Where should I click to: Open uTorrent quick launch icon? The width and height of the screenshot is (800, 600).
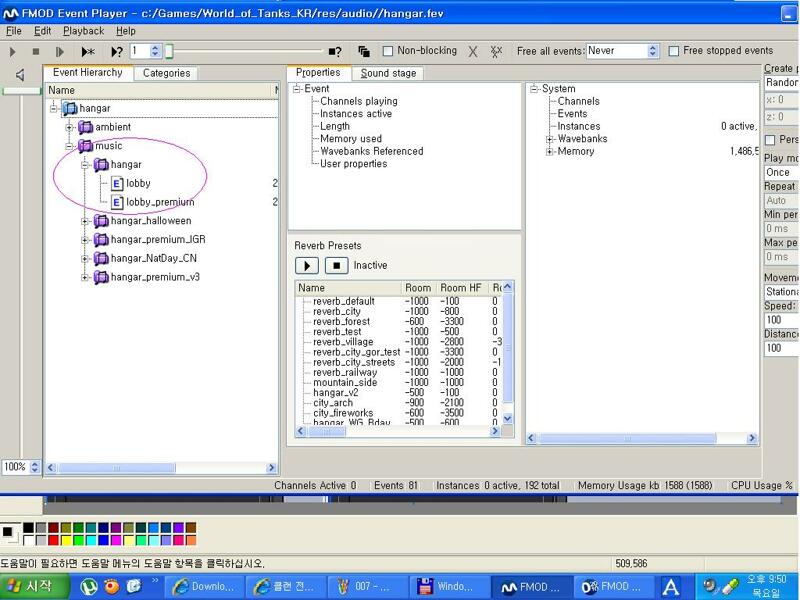89,587
